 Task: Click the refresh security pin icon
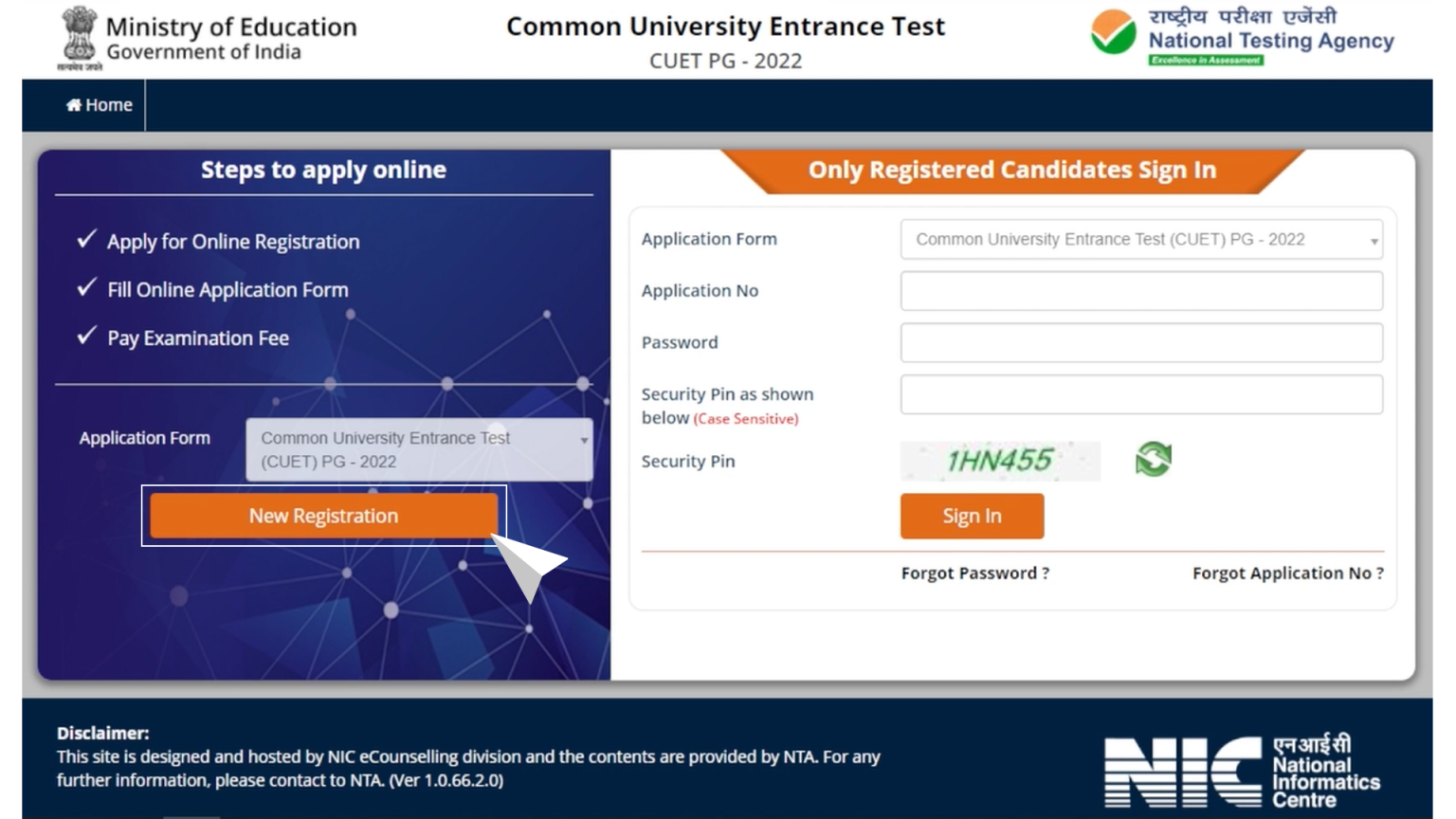(x=1153, y=460)
